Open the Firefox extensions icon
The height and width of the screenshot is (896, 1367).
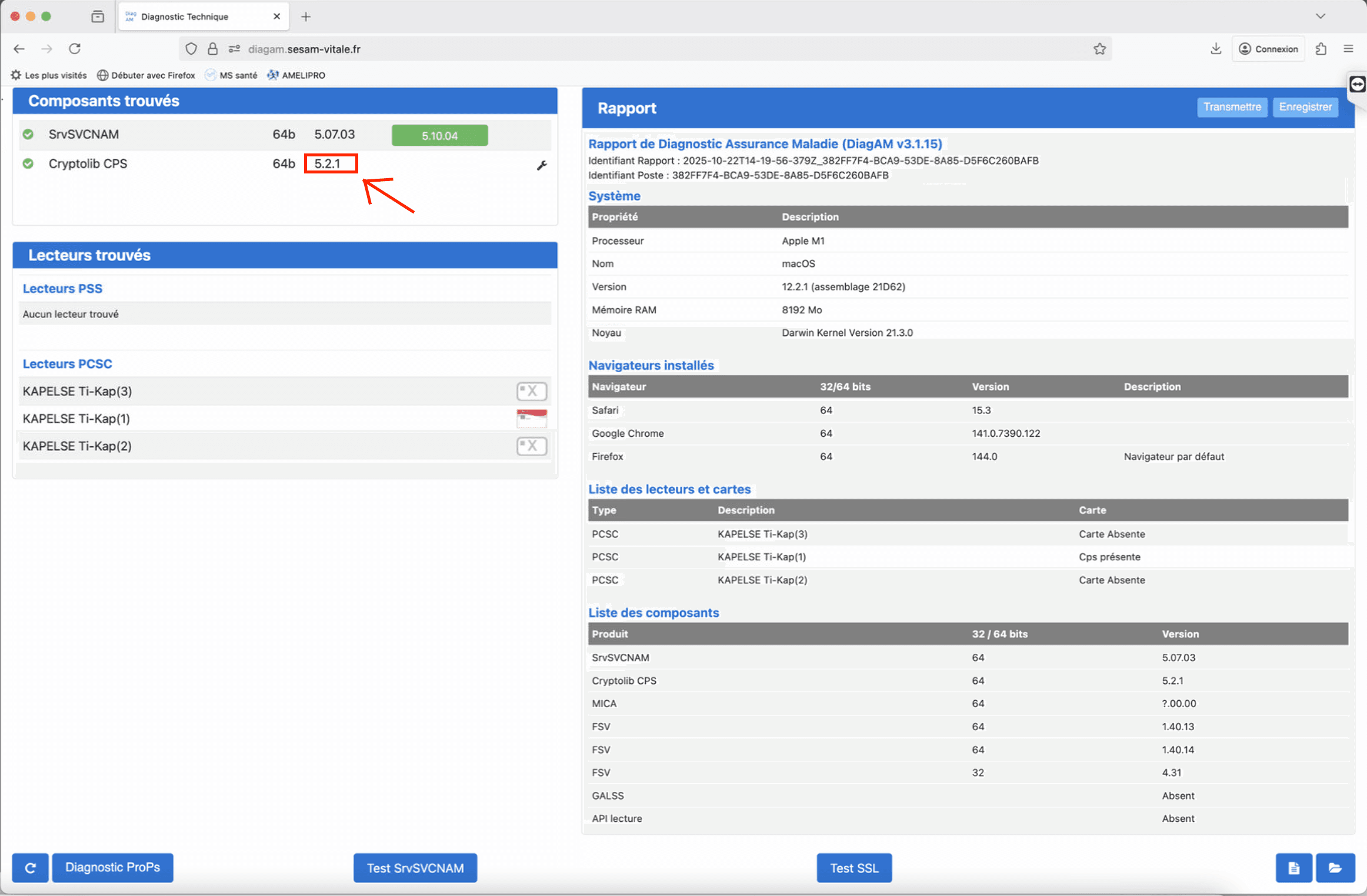(x=1321, y=49)
